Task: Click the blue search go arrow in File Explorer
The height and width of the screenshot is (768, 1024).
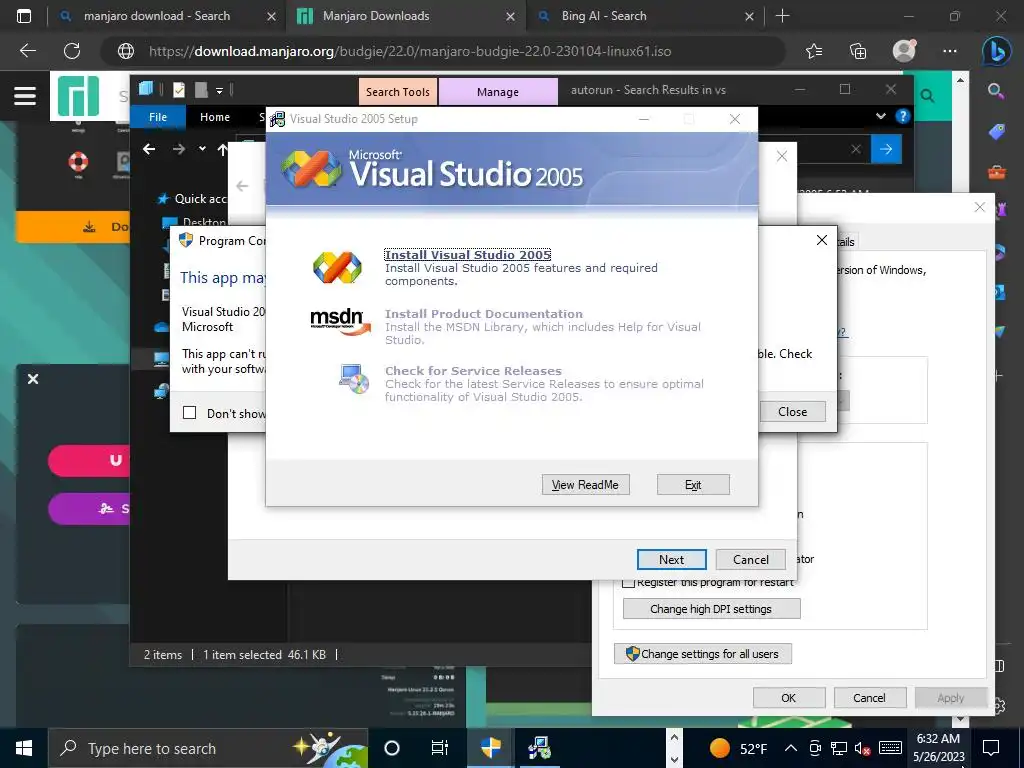Action: [886, 149]
